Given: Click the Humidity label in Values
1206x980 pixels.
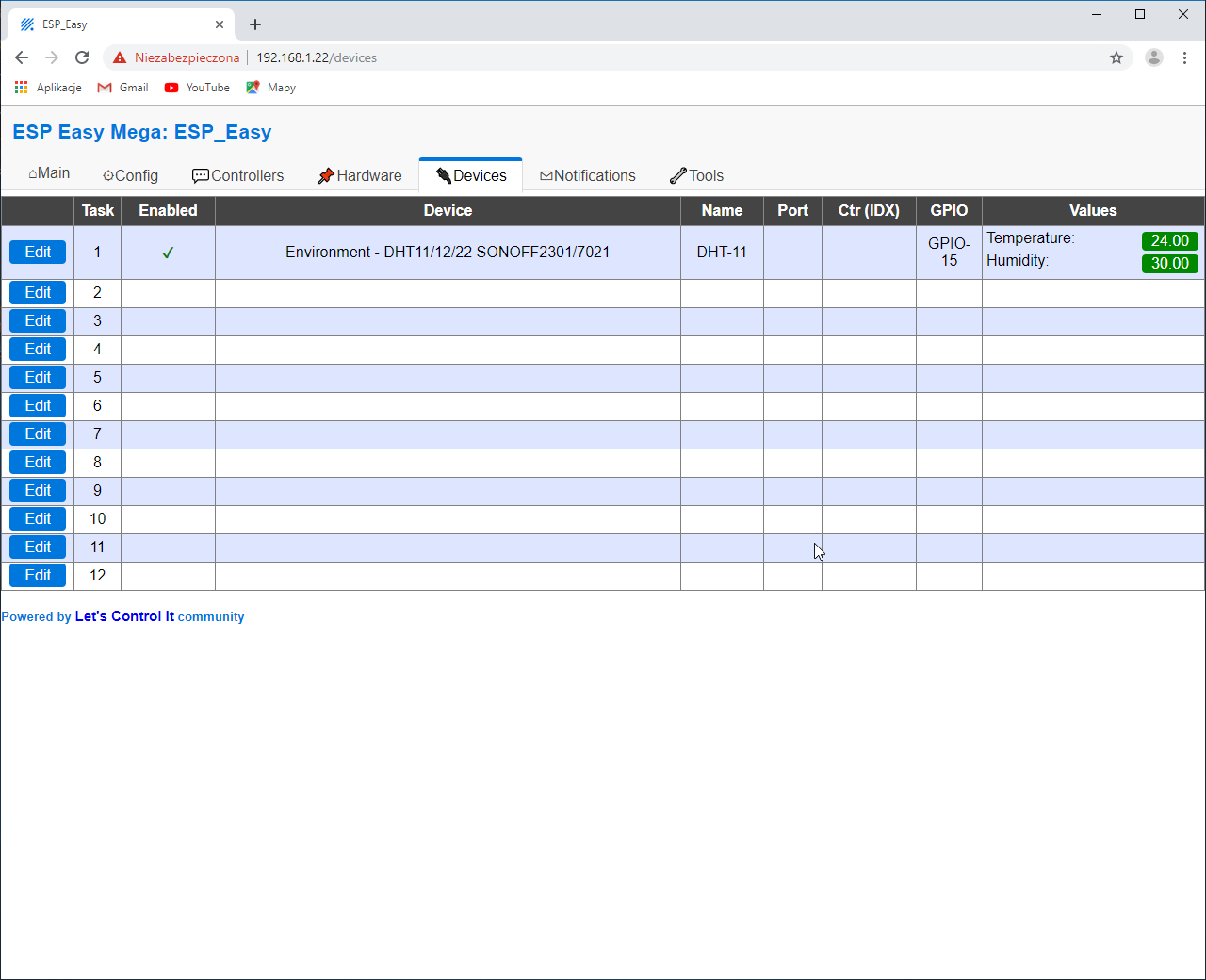Looking at the screenshot, I should pos(1018,261).
